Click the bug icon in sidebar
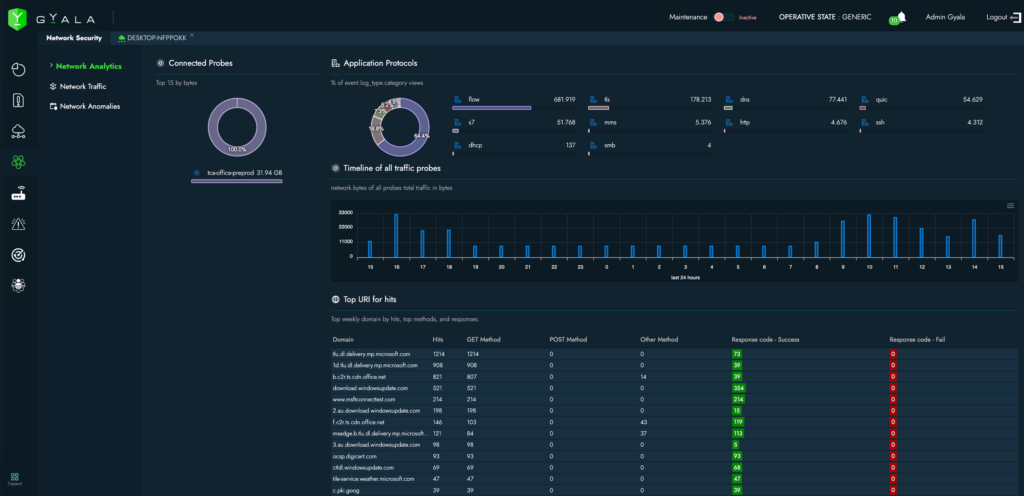The height and width of the screenshot is (496, 1024). [18, 286]
